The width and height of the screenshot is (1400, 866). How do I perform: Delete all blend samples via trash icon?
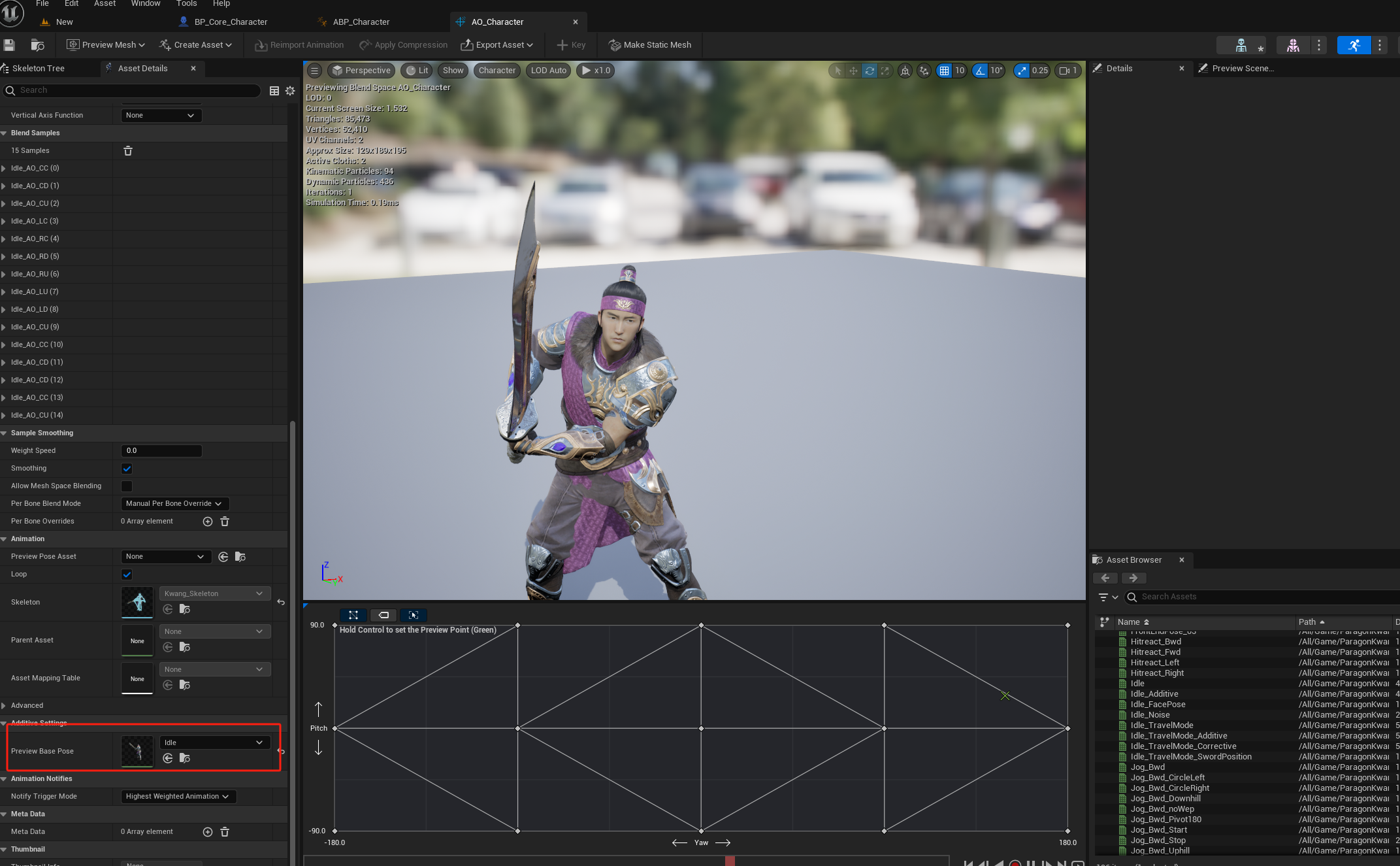(x=128, y=151)
